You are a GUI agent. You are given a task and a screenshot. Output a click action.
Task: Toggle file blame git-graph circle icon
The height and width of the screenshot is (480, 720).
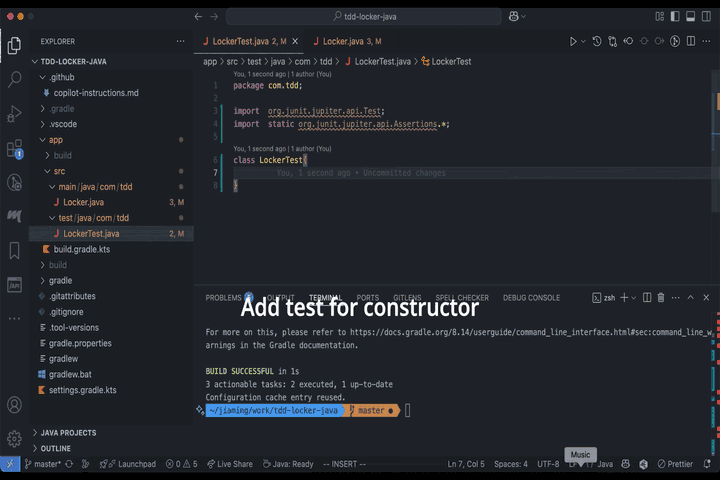675,41
